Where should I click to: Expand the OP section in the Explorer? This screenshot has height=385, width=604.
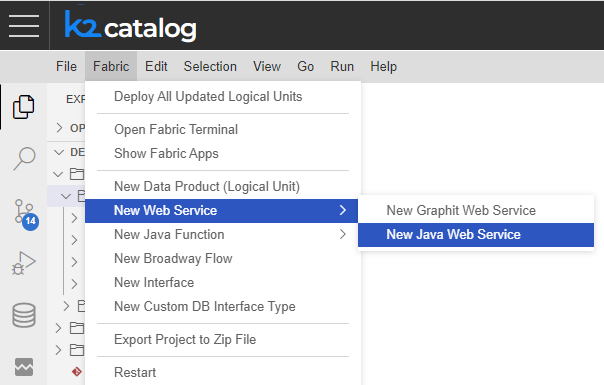tap(59, 128)
